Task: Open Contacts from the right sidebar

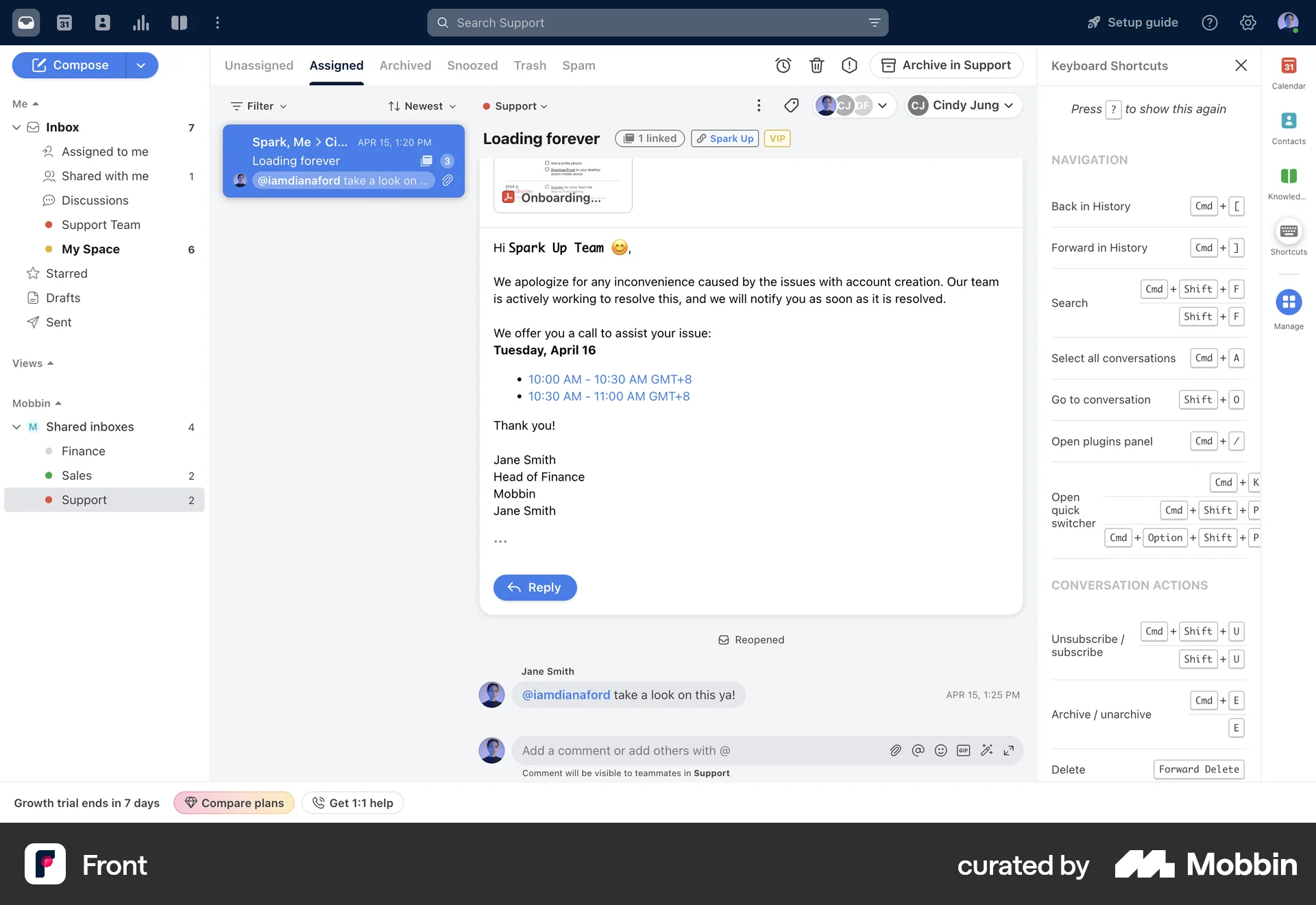Action: pyautogui.click(x=1289, y=128)
